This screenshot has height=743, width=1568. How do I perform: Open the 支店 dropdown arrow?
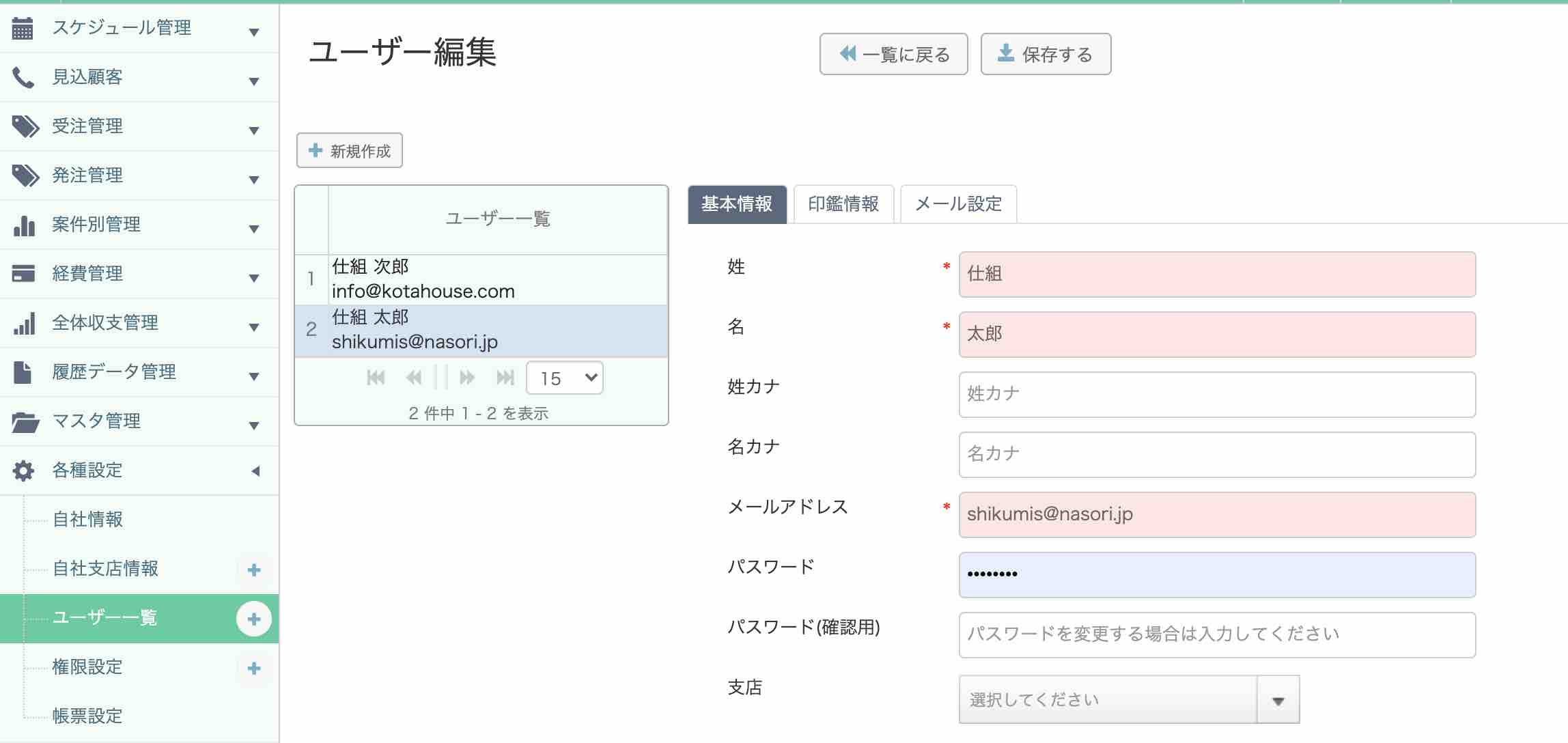pyautogui.click(x=1278, y=700)
